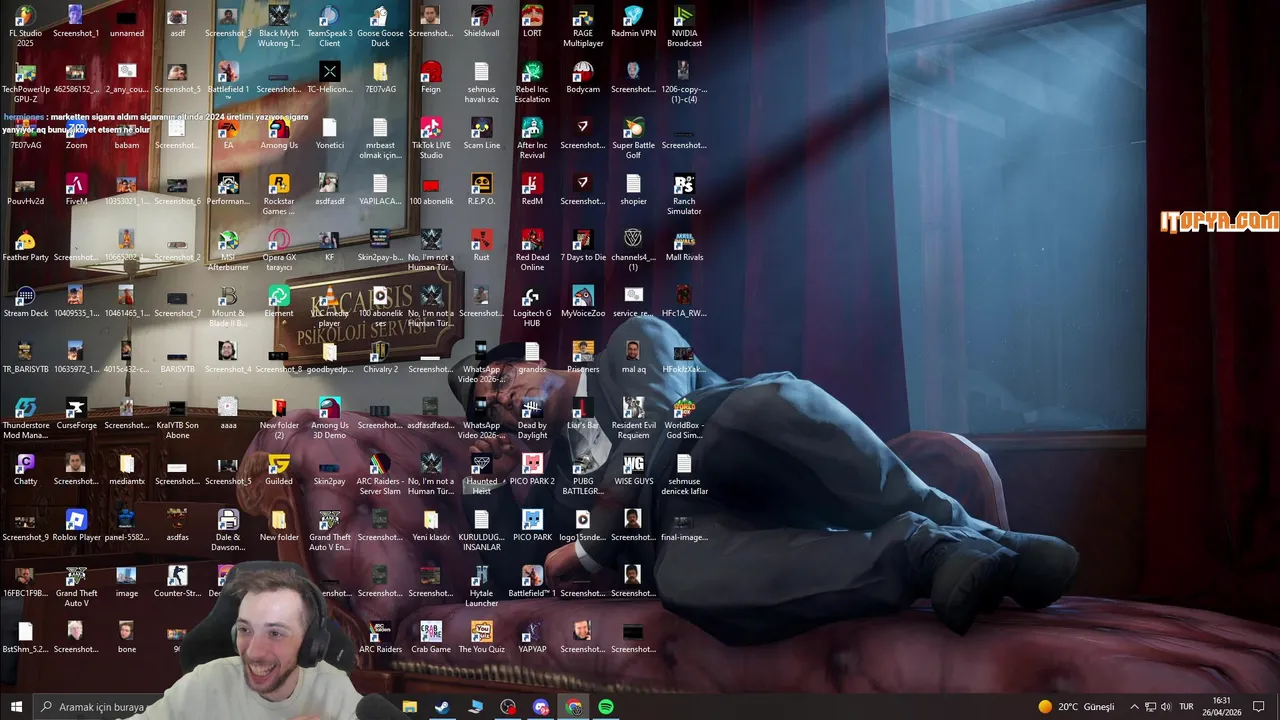The height and width of the screenshot is (720, 1280).
Task: Open the Dead by Daylight icon
Action: click(532, 418)
